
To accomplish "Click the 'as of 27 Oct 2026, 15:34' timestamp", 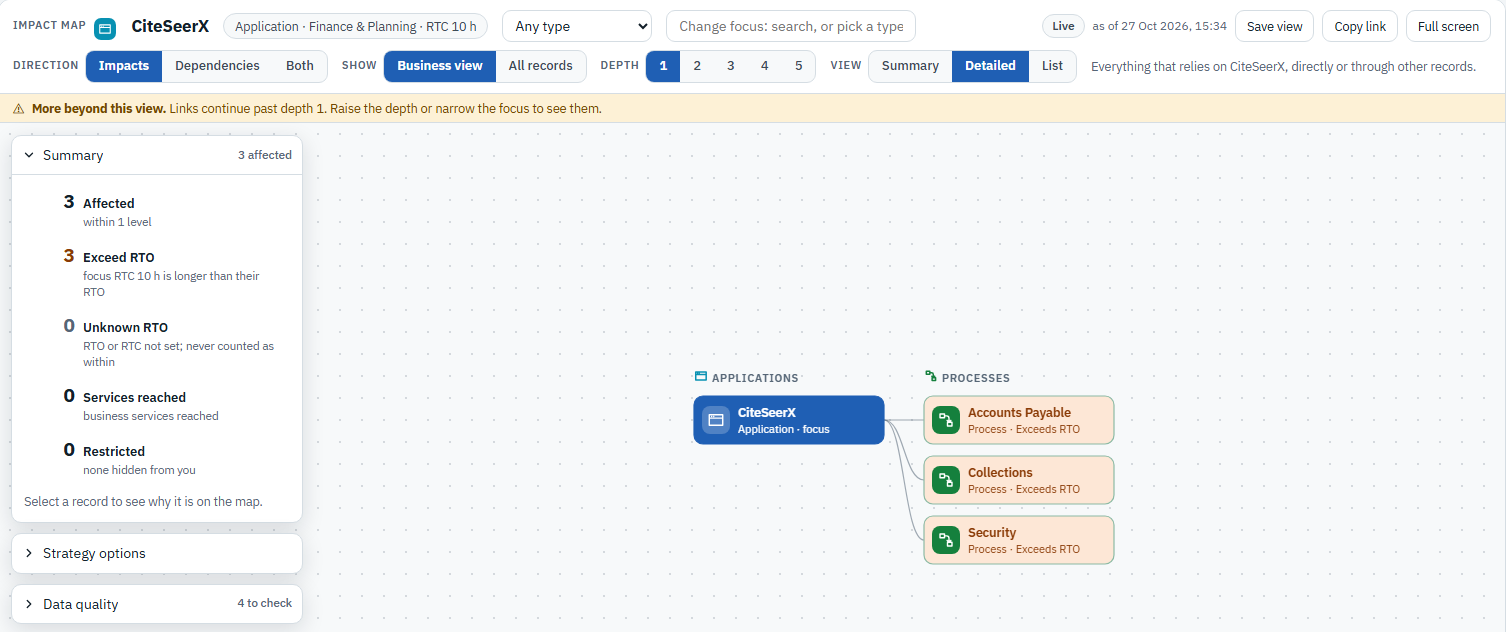I will (1160, 26).
